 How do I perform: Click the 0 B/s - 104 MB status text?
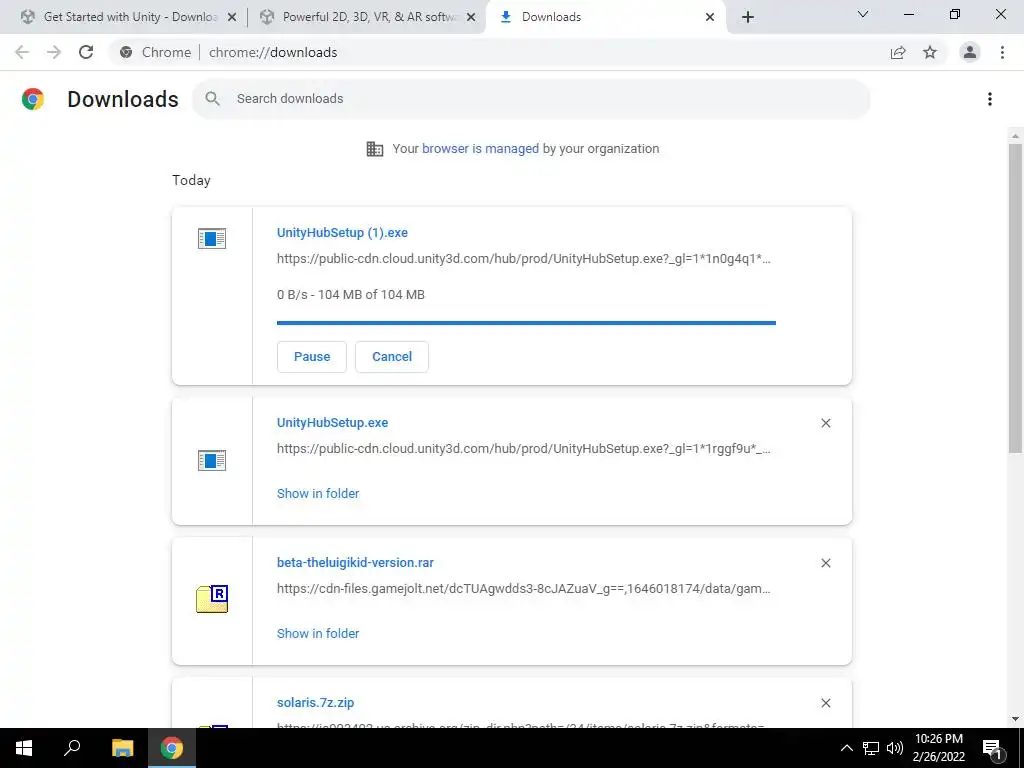pos(351,295)
